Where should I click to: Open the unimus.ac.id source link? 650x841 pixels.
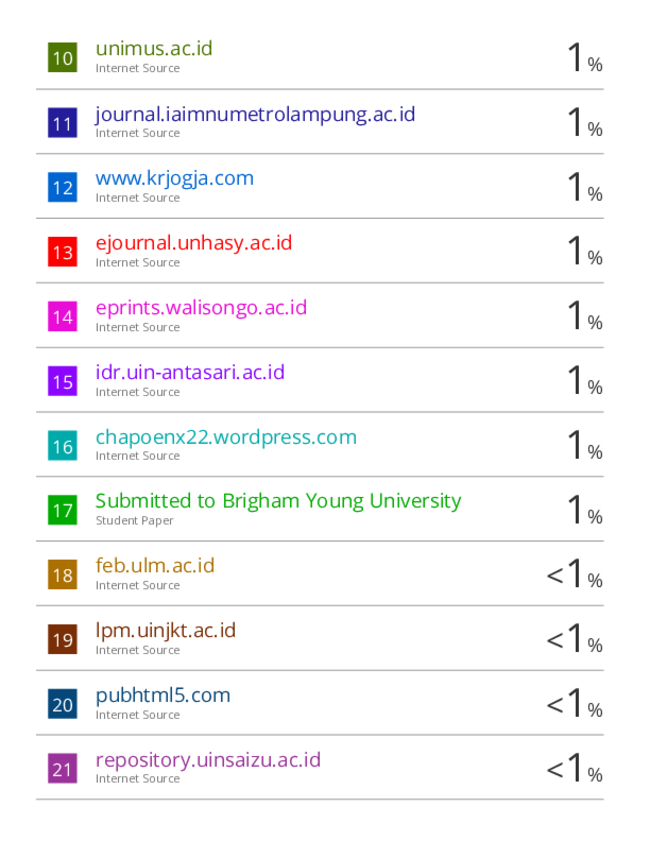(x=154, y=48)
